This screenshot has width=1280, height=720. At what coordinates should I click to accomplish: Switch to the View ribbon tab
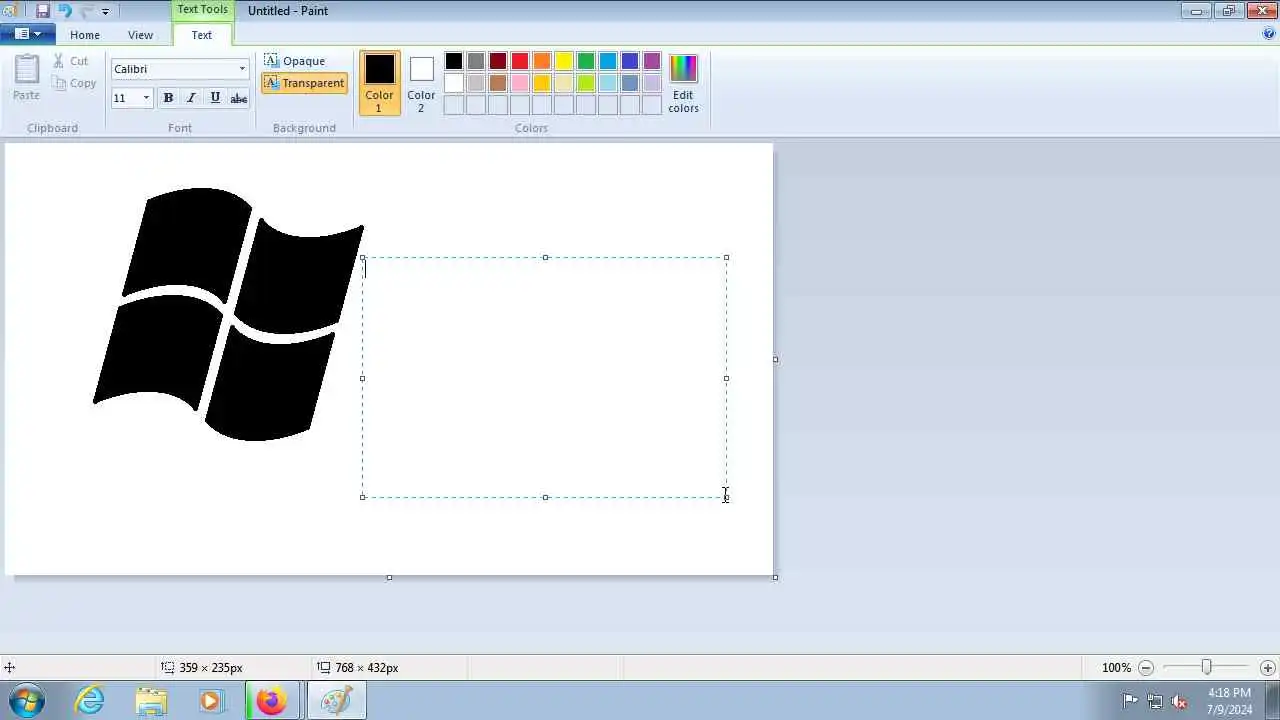tap(140, 35)
